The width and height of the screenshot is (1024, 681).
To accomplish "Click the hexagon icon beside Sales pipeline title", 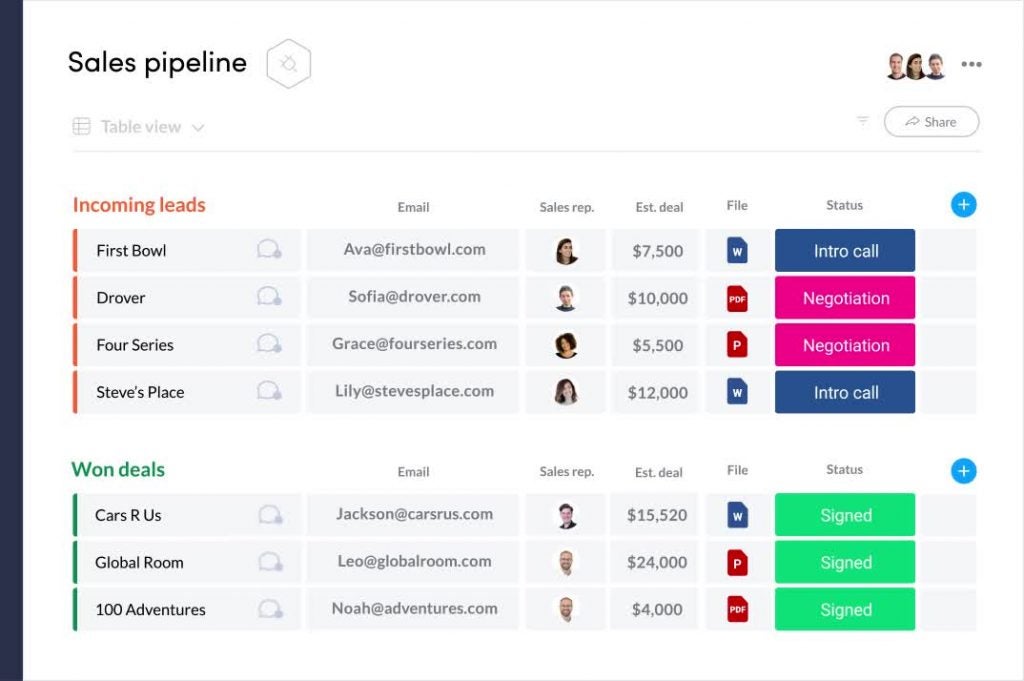I will [288, 62].
